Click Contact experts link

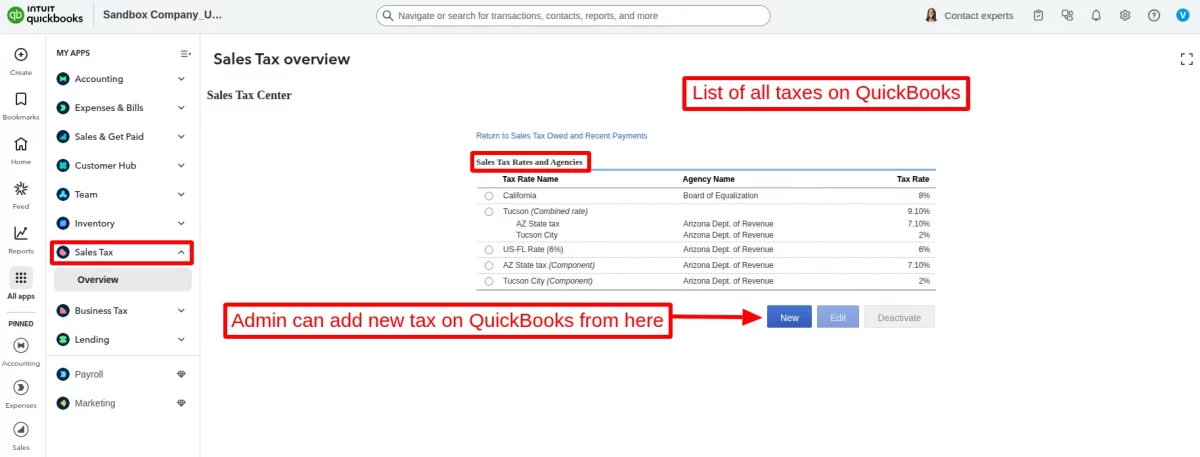click(x=978, y=16)
